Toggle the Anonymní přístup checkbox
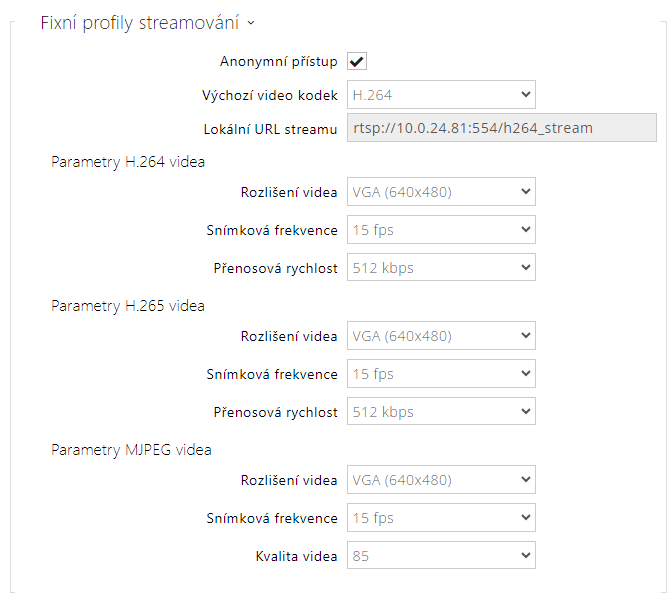672x595 pixels. [357, 62]
